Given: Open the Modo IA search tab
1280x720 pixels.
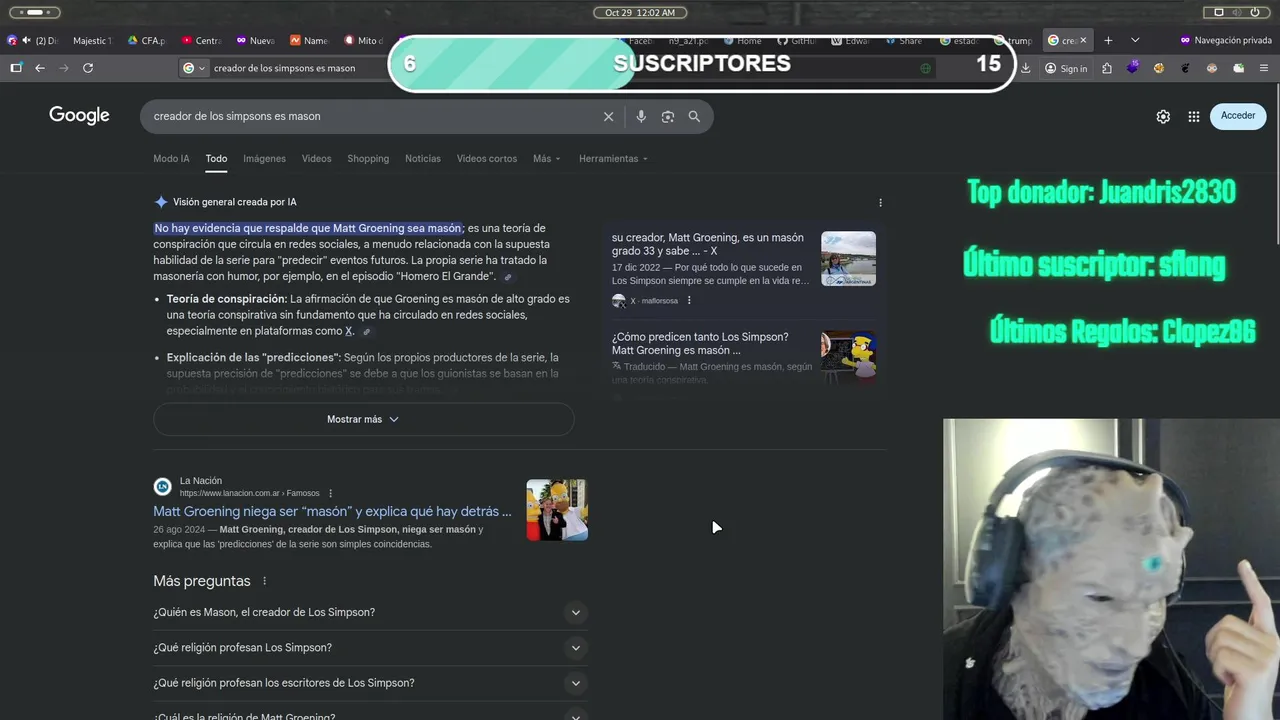Looking at the screenshot, I should click(x=171, y=159).
